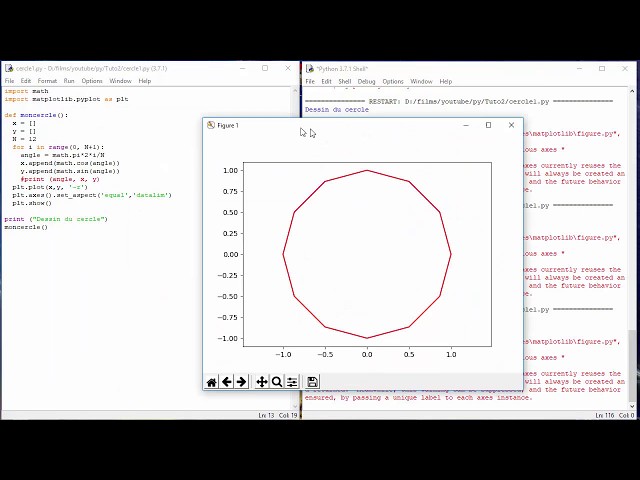Close the Figure 1 window
Viewport: 640px width, 480px height.
coord(511,125)
